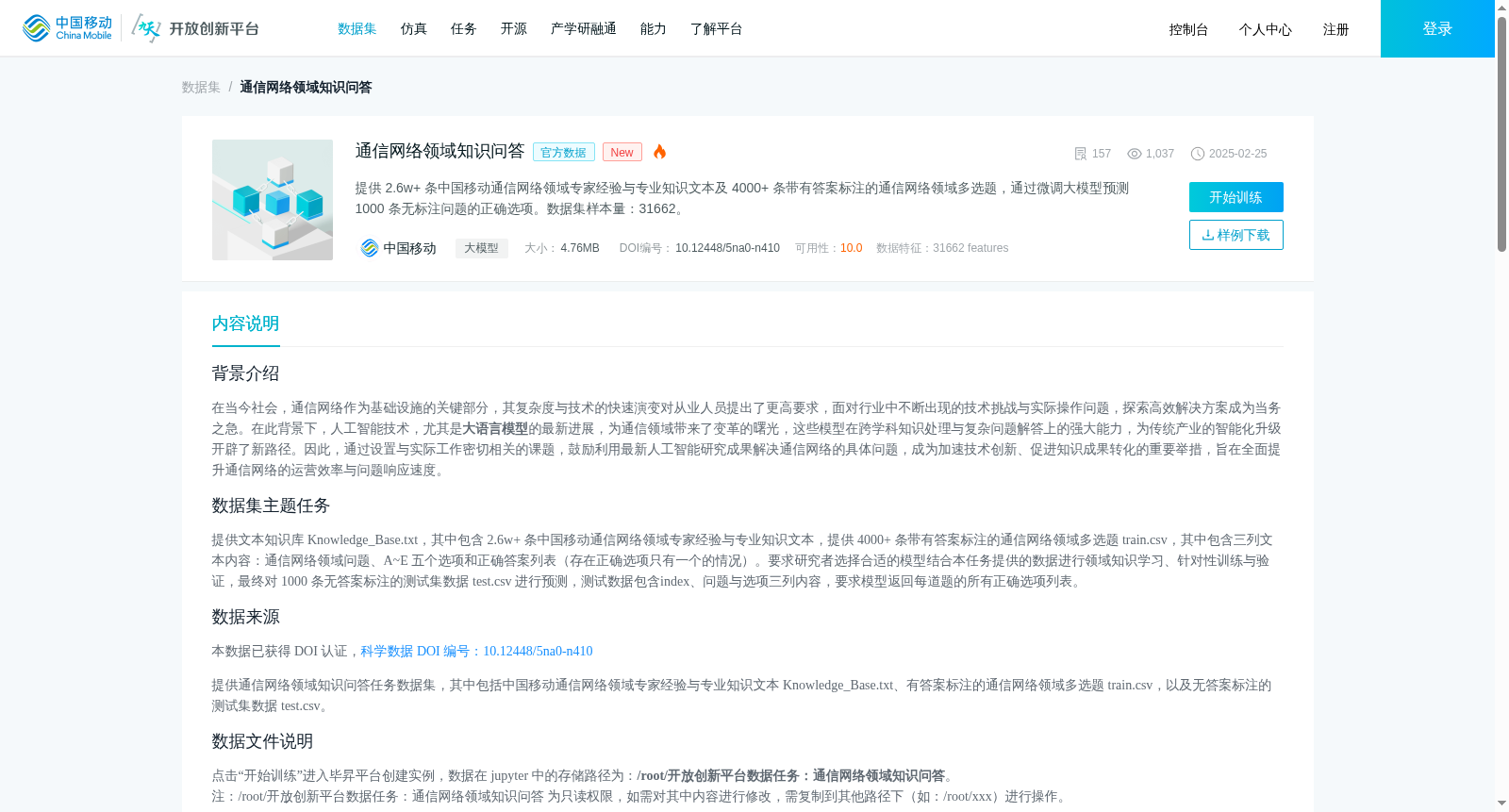This screenshot has height=812, width=1509.
Task: Click the China Mobile provider icon in dataset card
Action: pyautogui.click(x=370, y=248)
